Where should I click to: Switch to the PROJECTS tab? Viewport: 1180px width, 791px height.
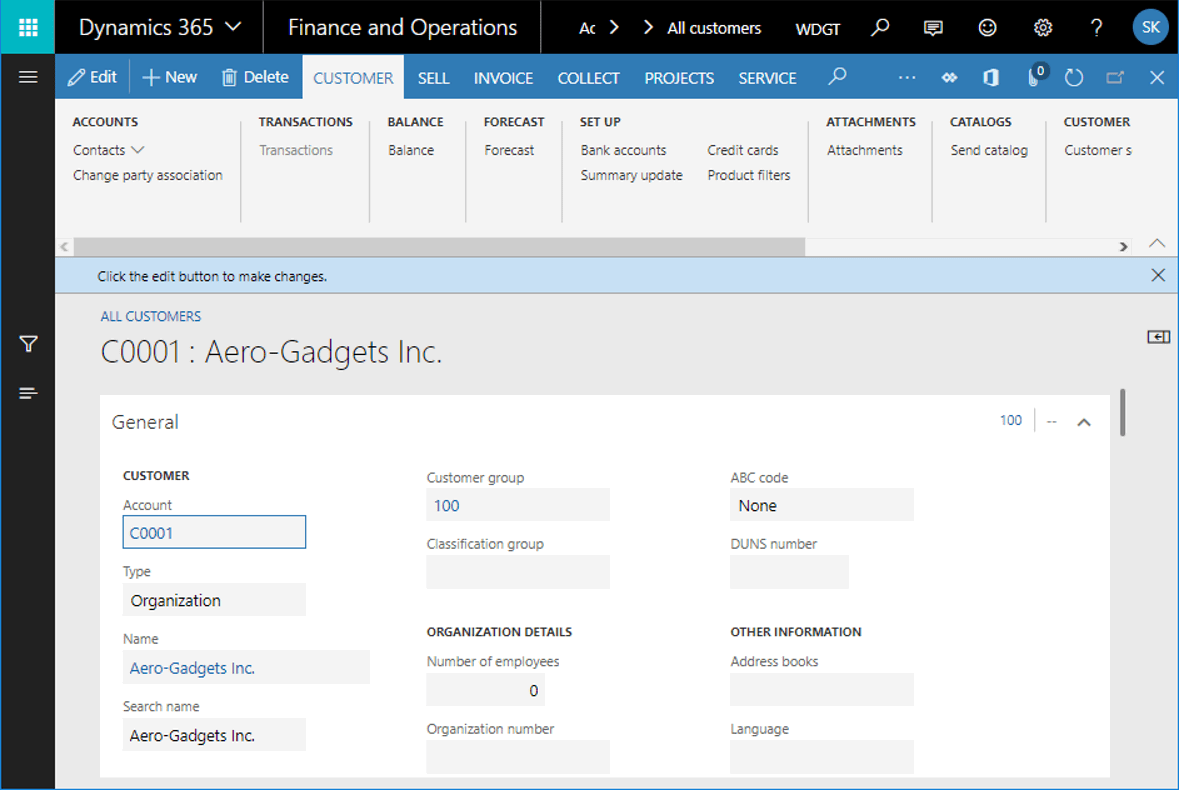(679, 78)
